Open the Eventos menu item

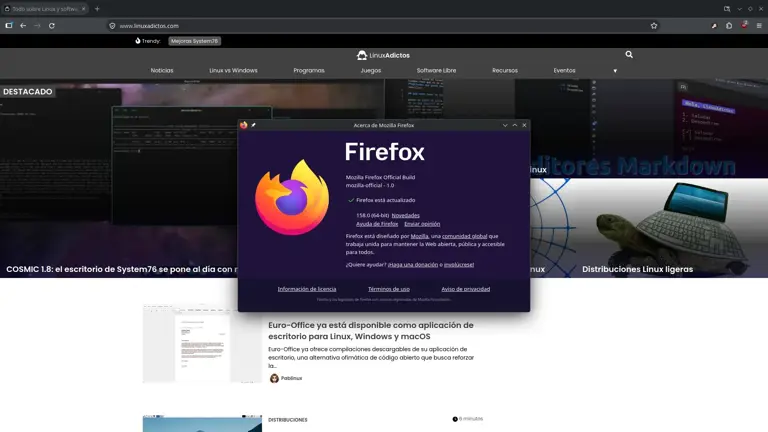(564, 71)
